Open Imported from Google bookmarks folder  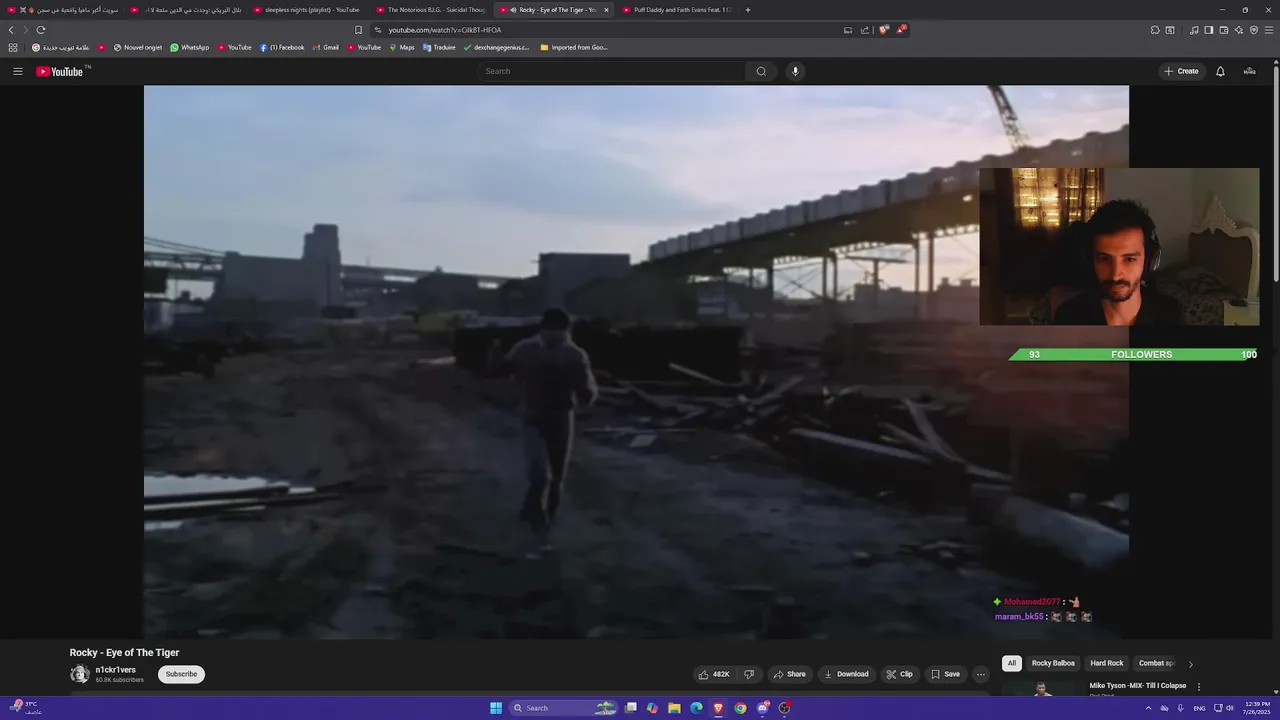coord(574,47)
